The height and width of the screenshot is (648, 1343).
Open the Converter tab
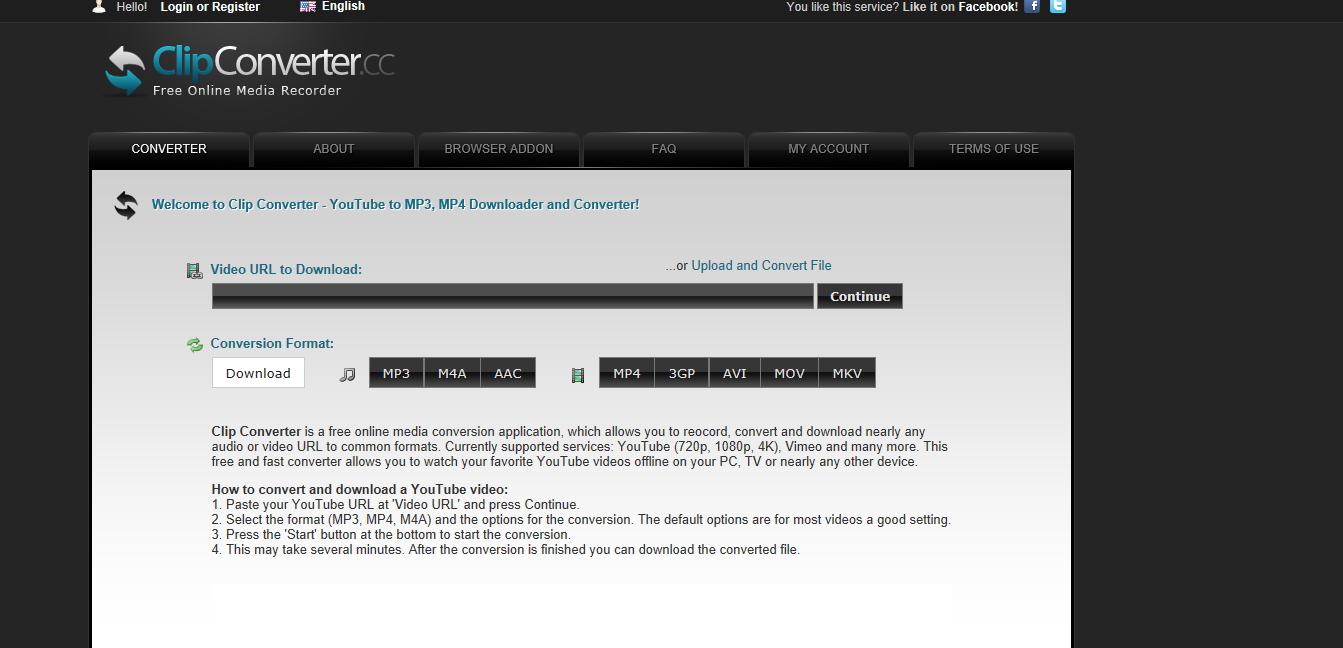pos(169,149)
